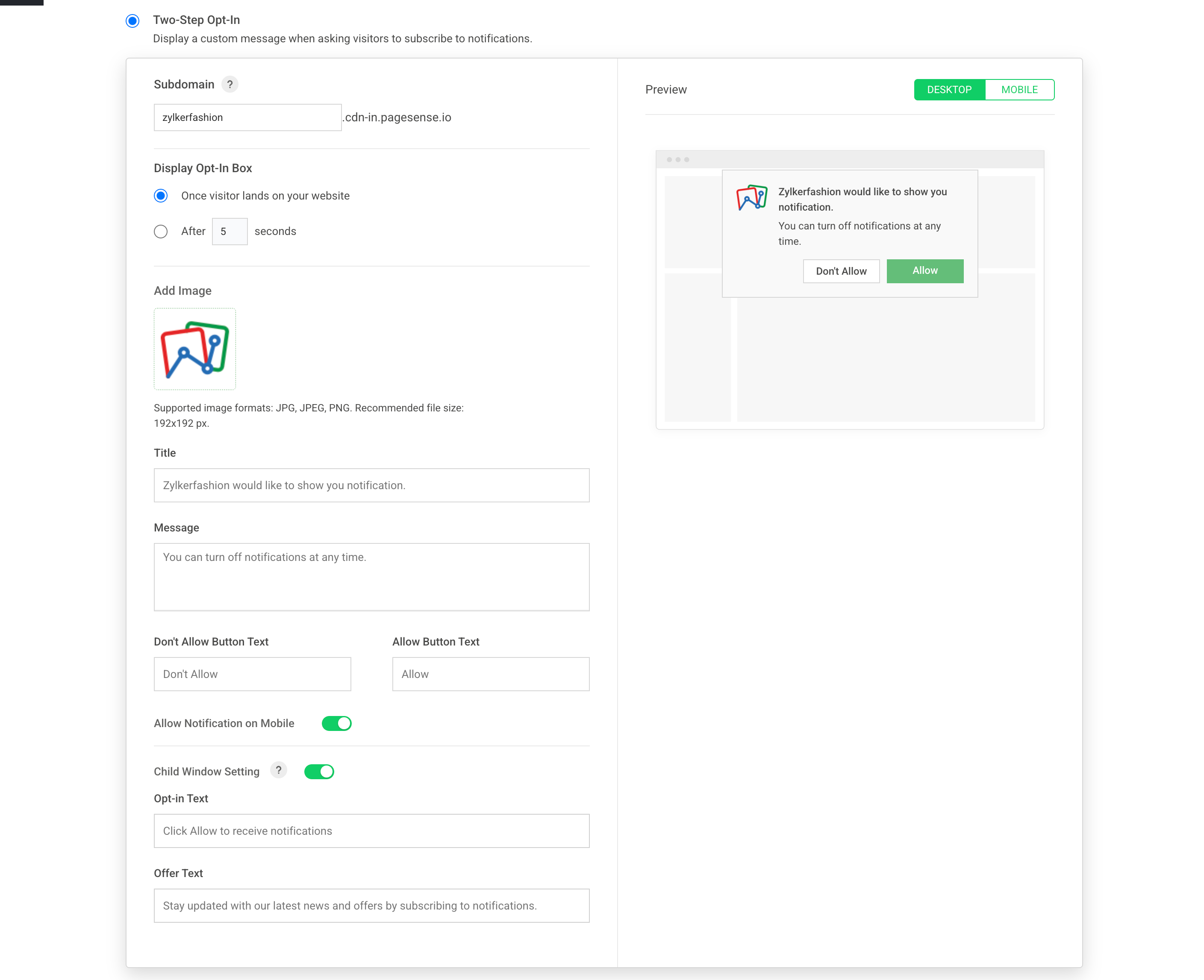Focus the Offer Text input field
This screenshot has width=1204, height=980.
coord(371,906)
